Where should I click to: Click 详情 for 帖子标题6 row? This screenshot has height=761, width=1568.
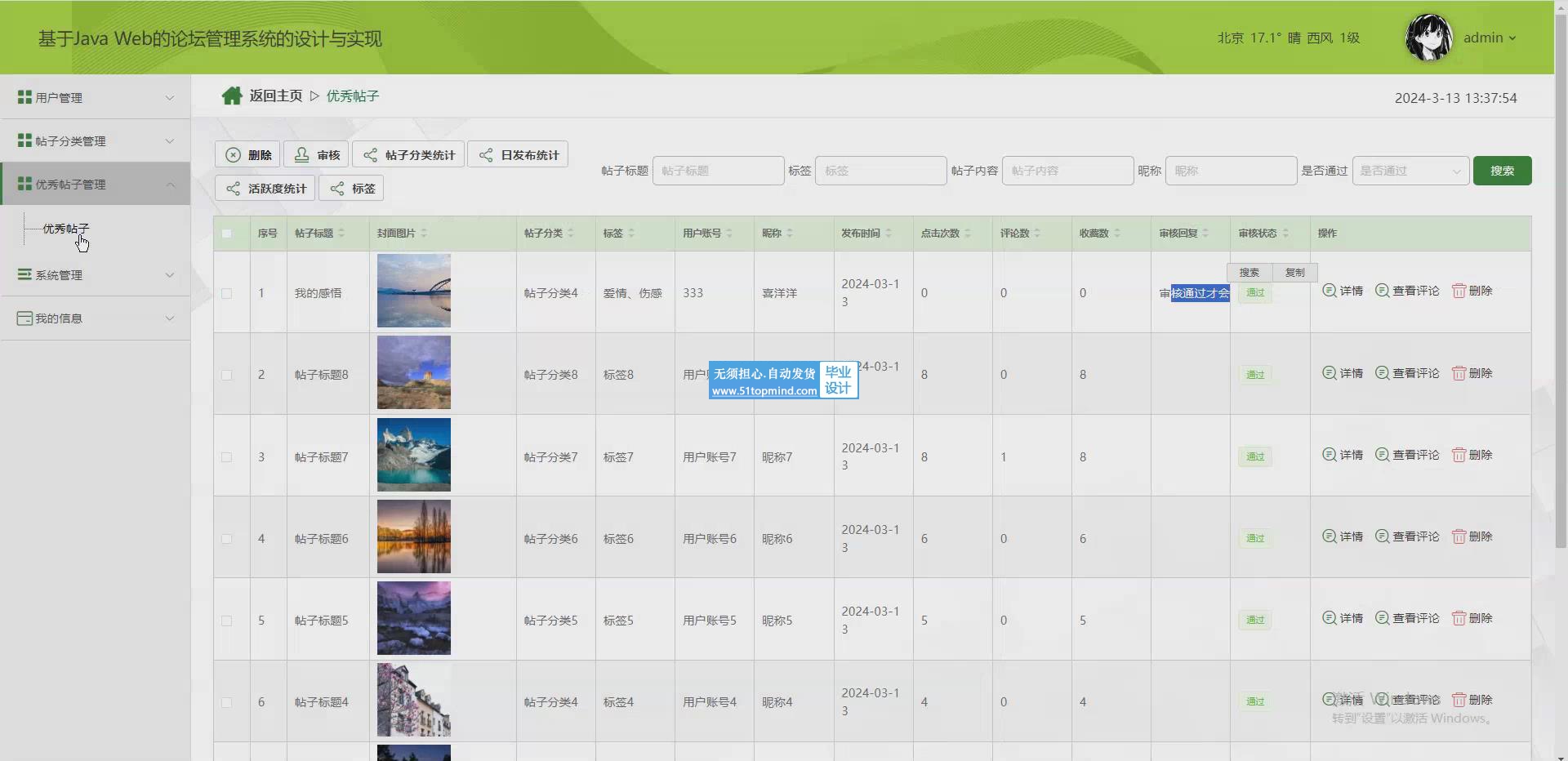pyautogui.click(x=1343, y=536)
